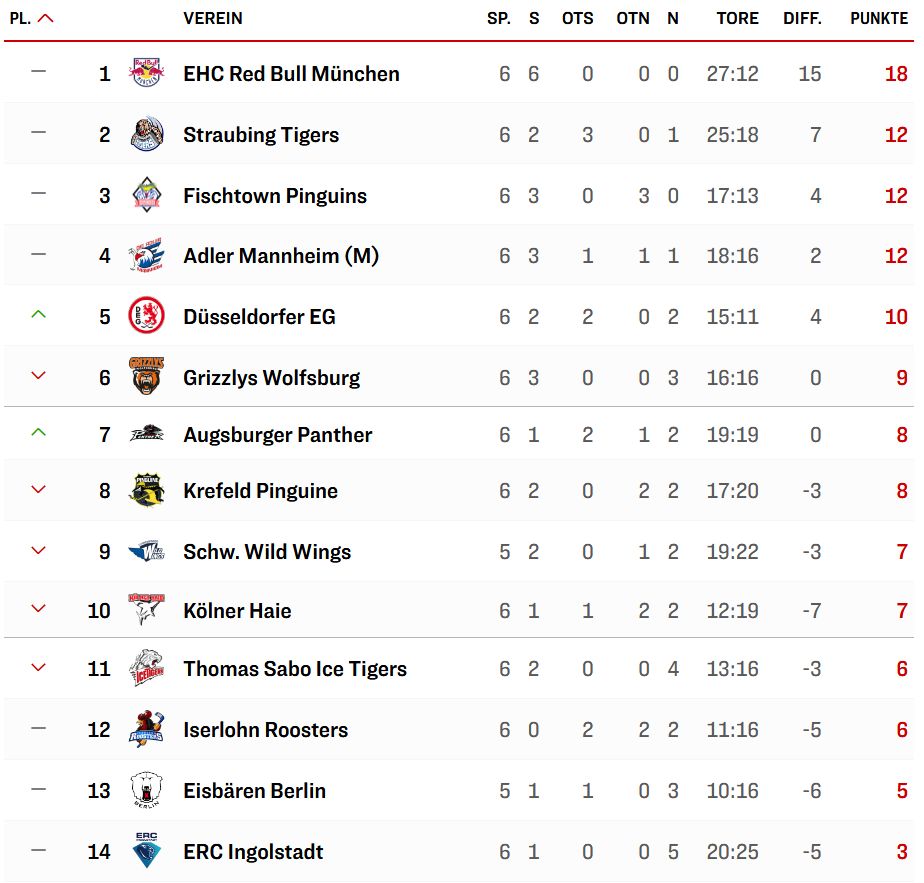Click the green up arrow beside Düsseldorfer EG
Image resolution: width=924 pixels, height=883 pixels.
(x=38, y=314)
